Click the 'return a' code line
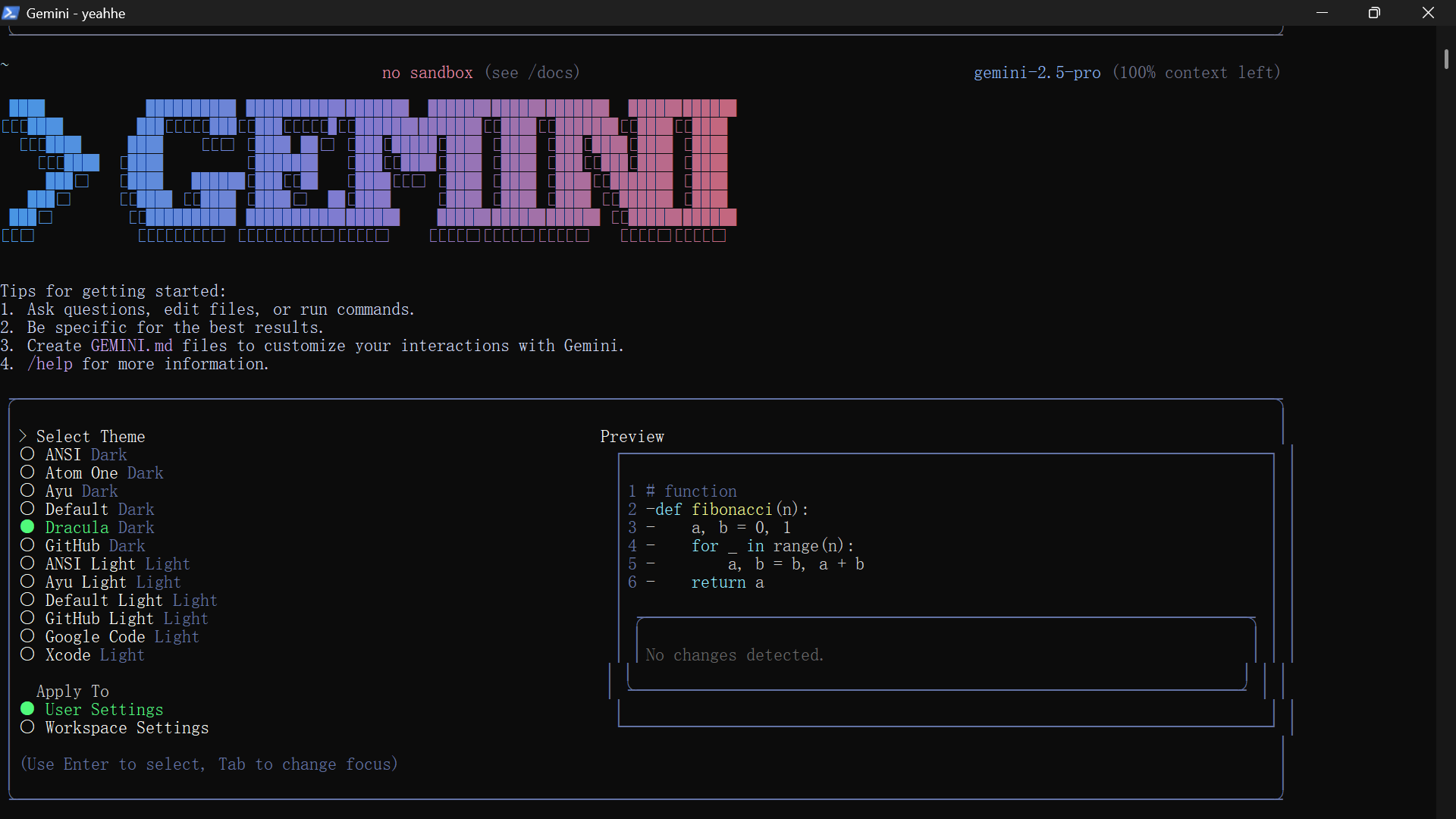The width and height of the screenshot is (1456, 819). 728,582
